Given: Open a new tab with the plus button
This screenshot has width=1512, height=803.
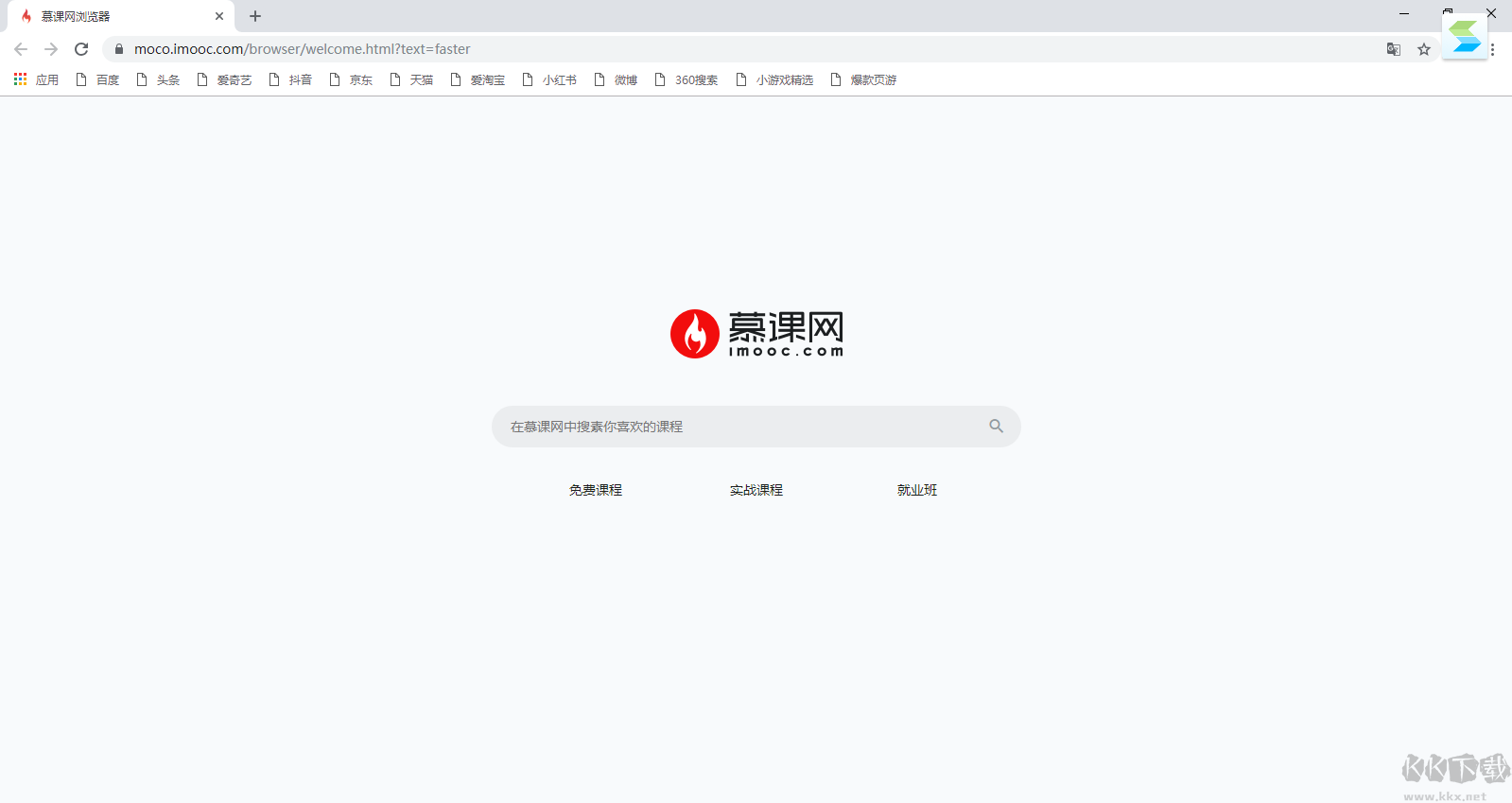Looking at the screenshot, I should [x=255, y=16].
